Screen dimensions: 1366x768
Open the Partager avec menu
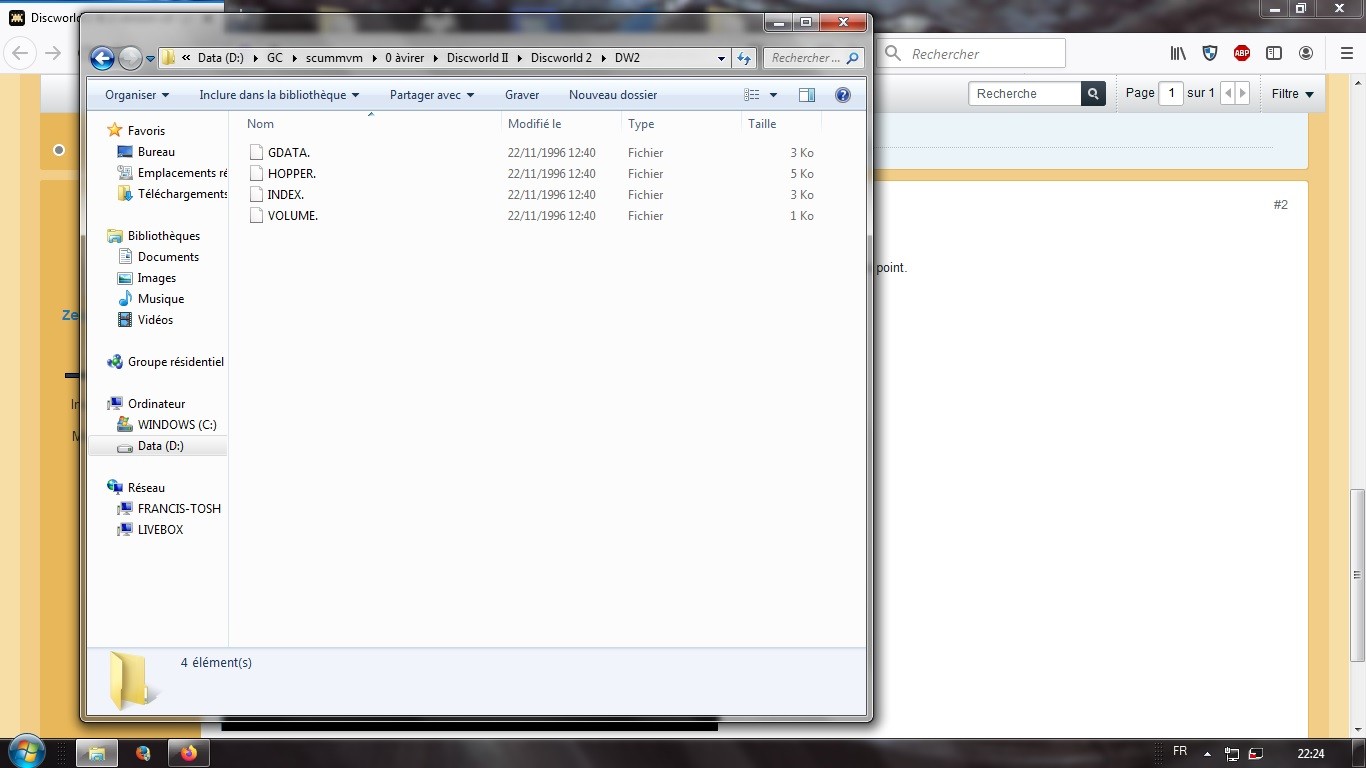click(x=432, y=95)
